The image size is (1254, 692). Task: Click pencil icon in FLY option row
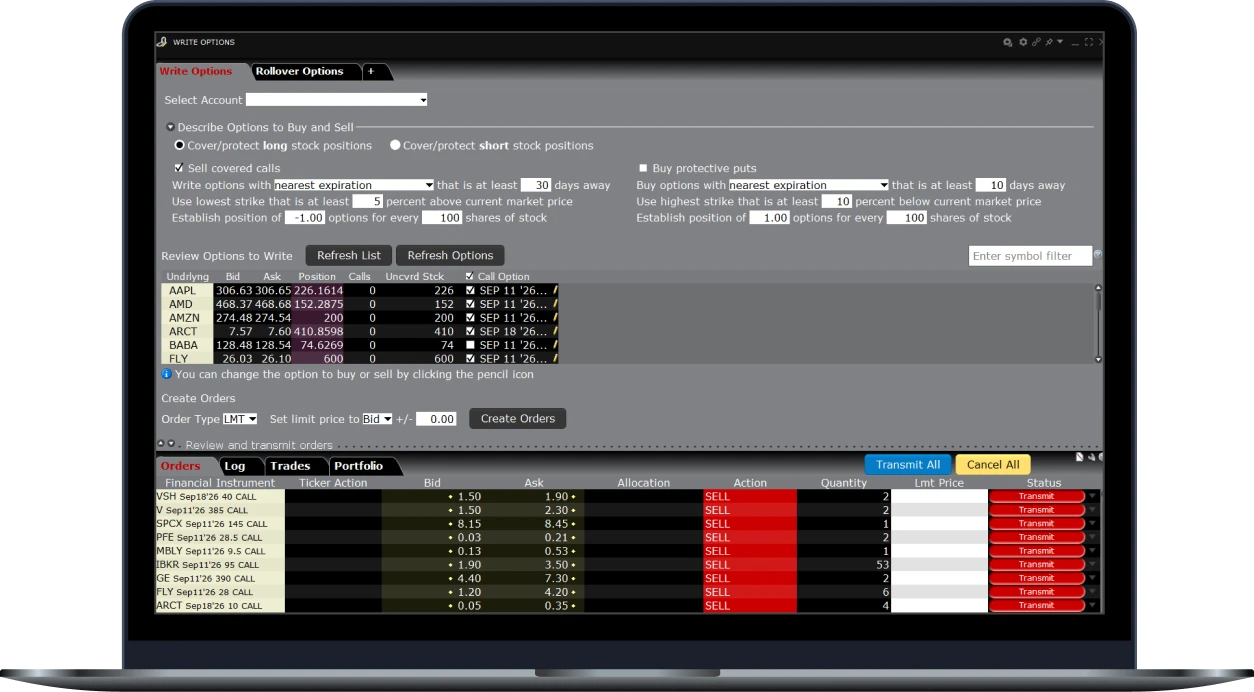[x=555, y=358]
